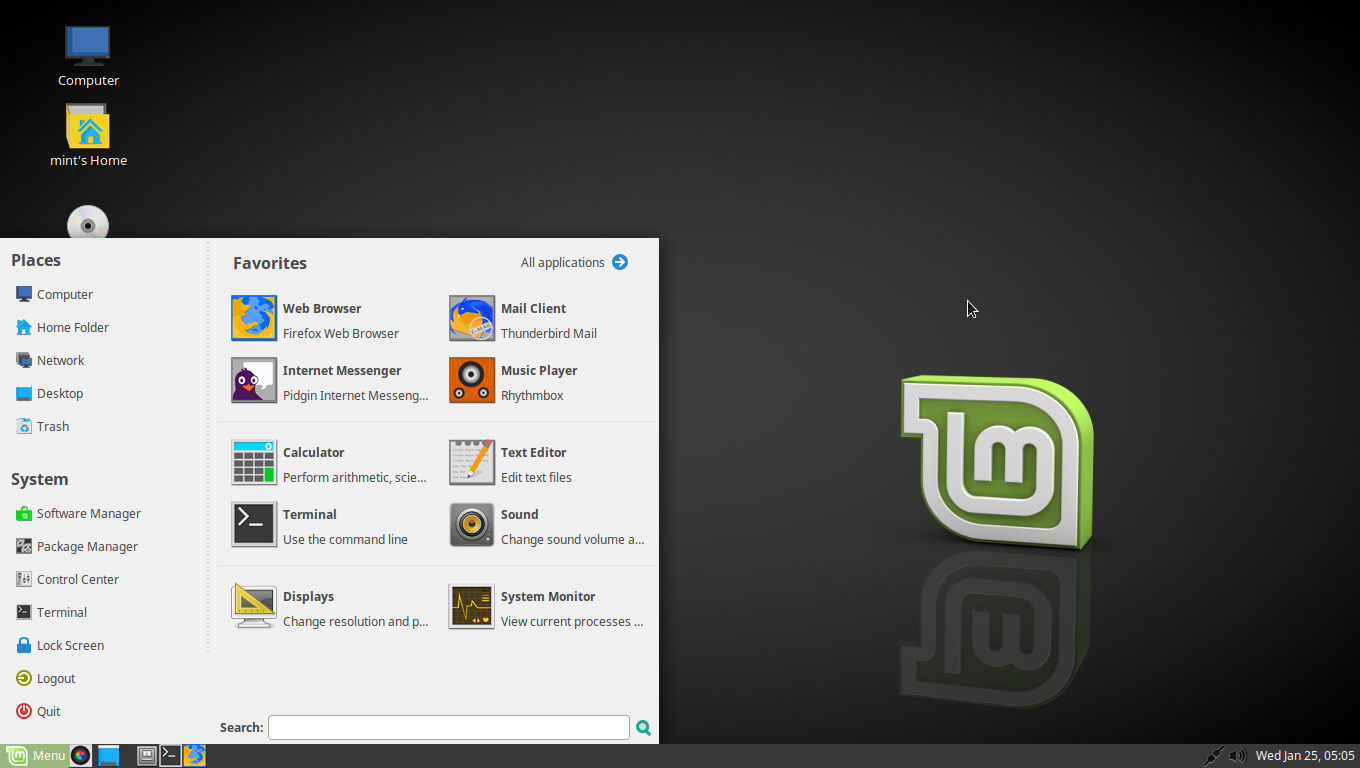
Task: Show All applications in the menu
Action: [x=574, y=262]
